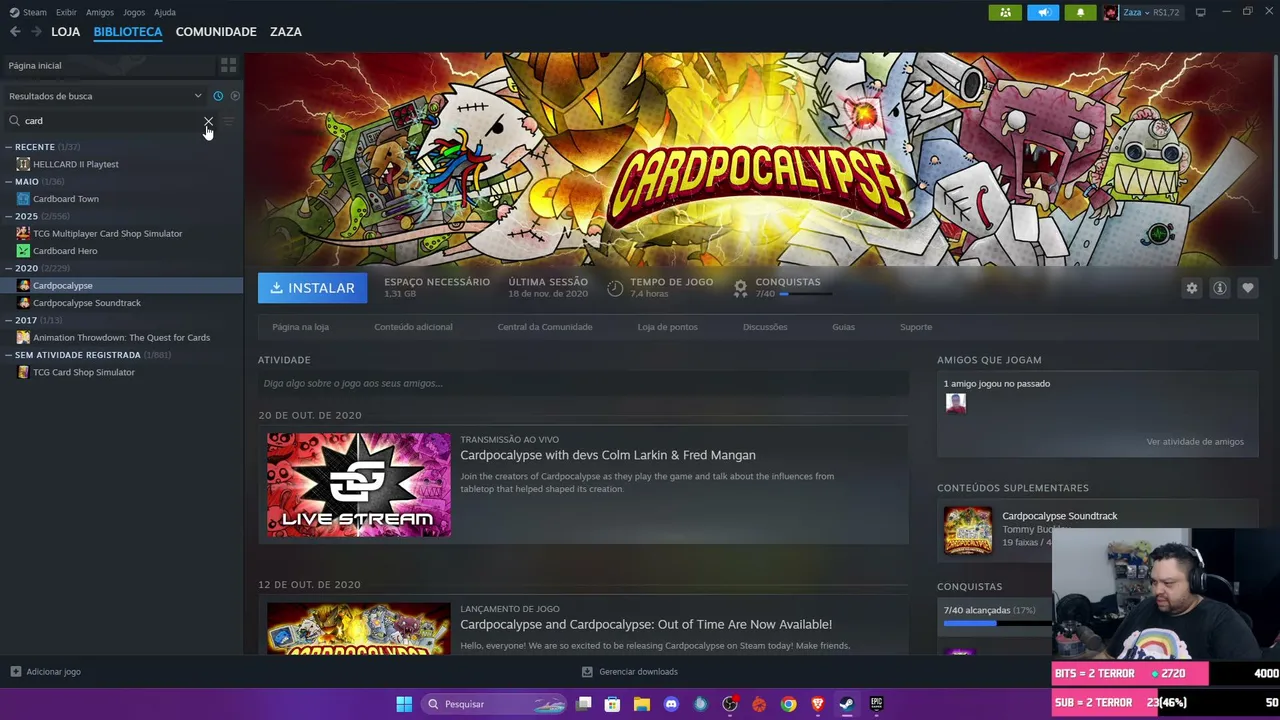Open the Amigos menu

point(100,12)
